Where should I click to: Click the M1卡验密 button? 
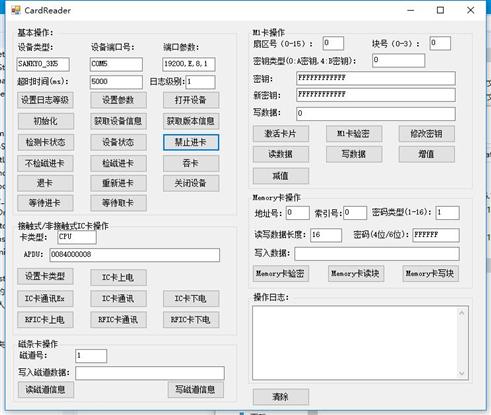(354, 134)
